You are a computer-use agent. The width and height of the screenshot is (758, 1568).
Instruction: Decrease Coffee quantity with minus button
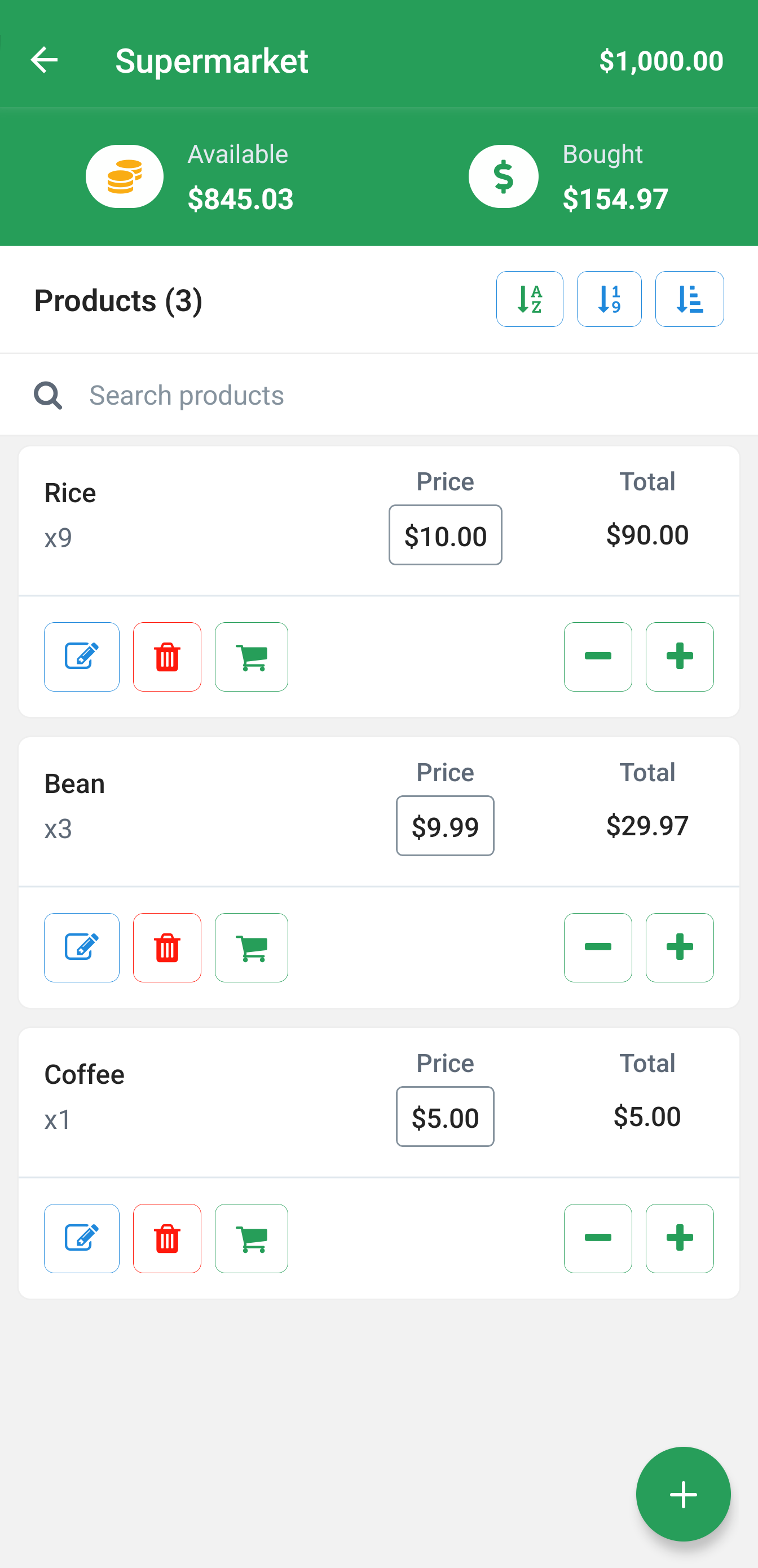tap(598, 1239)
